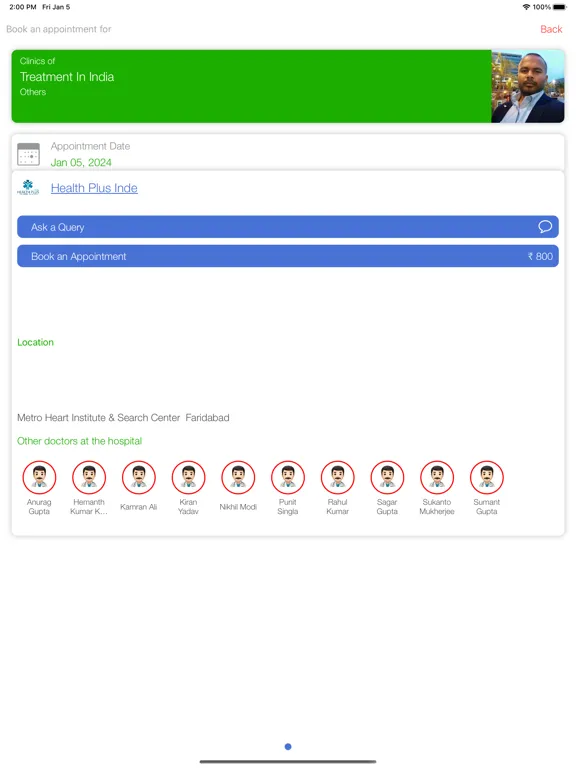The width and height of the screenshot is (576, 768).
Task: Tap the Appointment Date label
Action: (90, 146)
